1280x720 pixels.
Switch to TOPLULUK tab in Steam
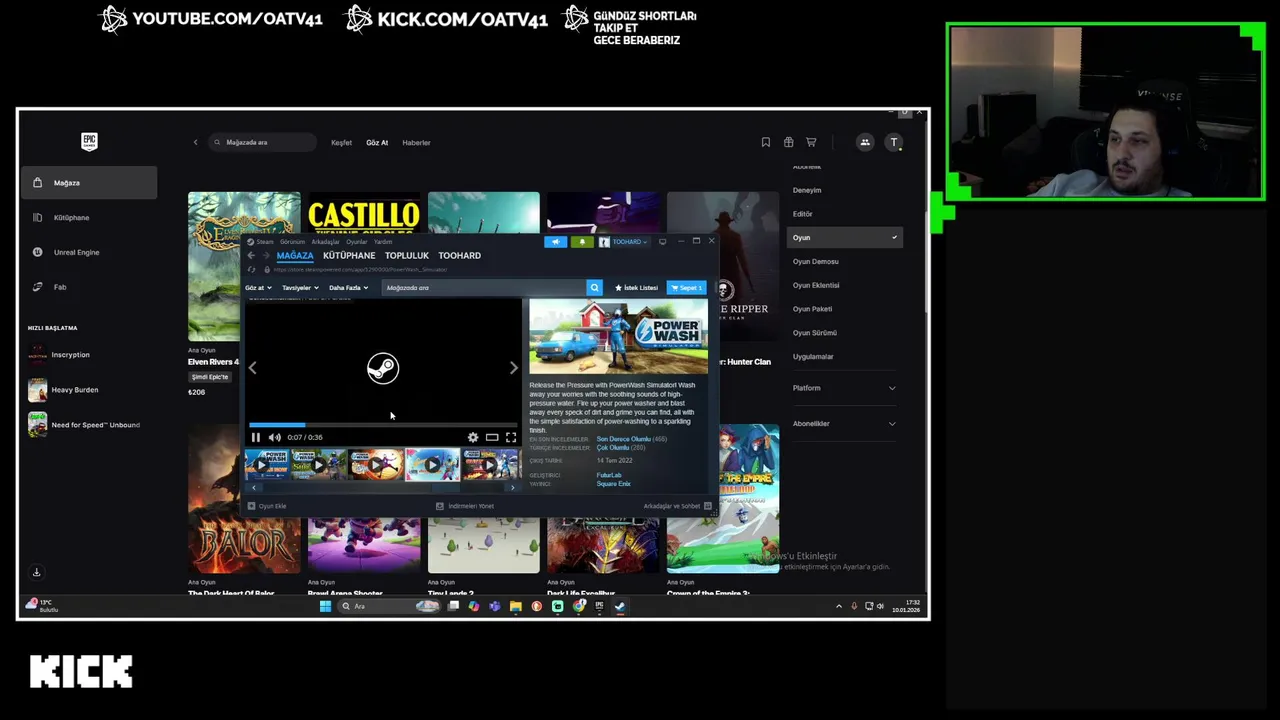point(407,256)
